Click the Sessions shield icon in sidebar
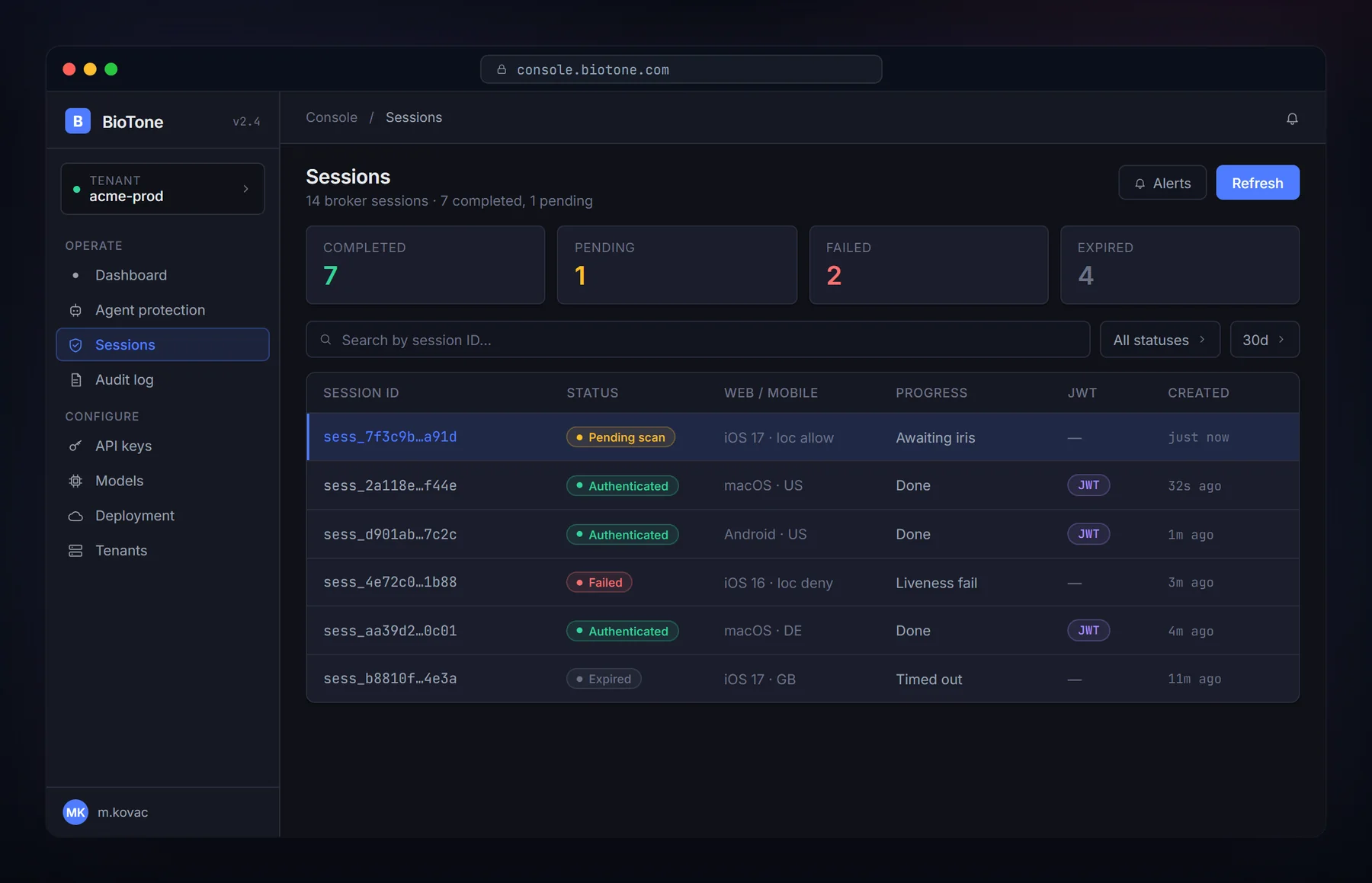Viewport: 1372px width, 883px height. 75,345
